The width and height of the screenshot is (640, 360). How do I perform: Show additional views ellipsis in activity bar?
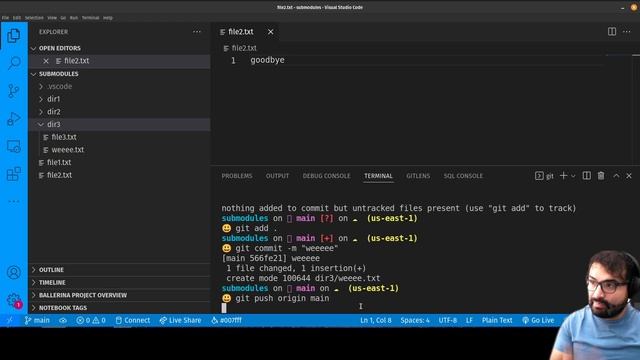(x=13, y=201)
